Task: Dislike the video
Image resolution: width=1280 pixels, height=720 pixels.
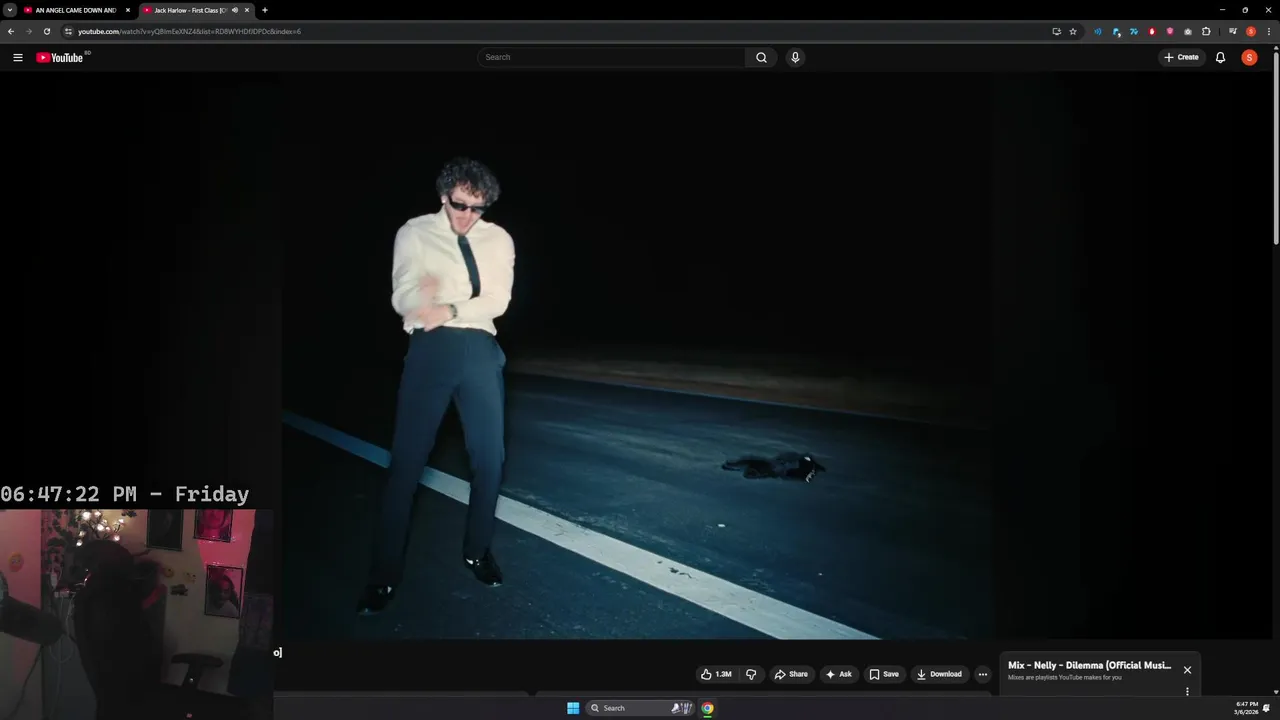Action: click(x=751, y=674)
